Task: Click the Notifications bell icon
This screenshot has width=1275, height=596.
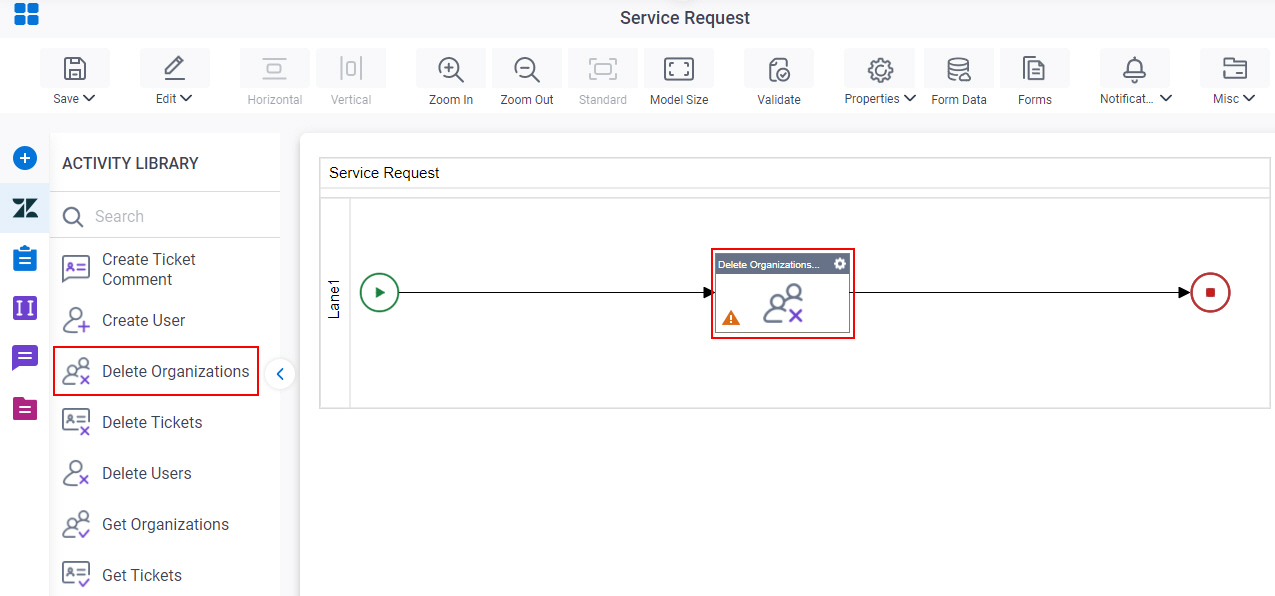Action: (x=1134, y=68)
